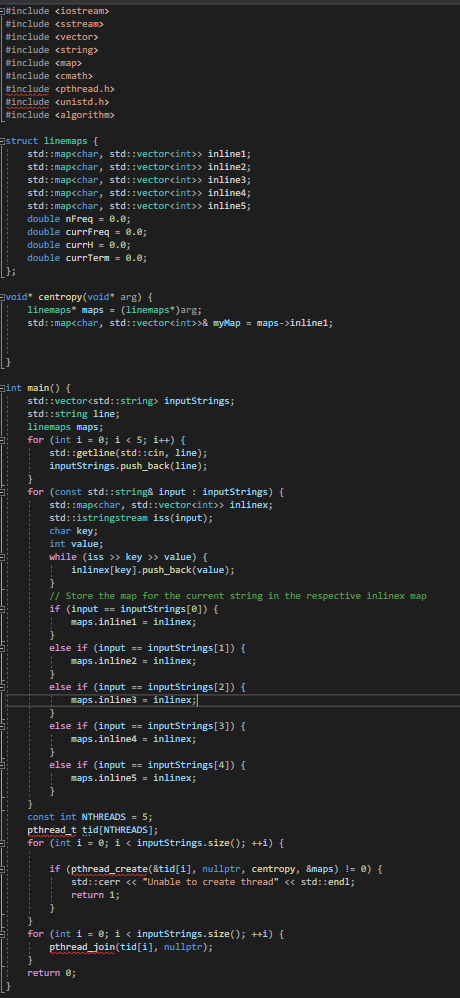Click the 'std::string line;' line
This screenshot has width=460, height=998.
[74, 414]
